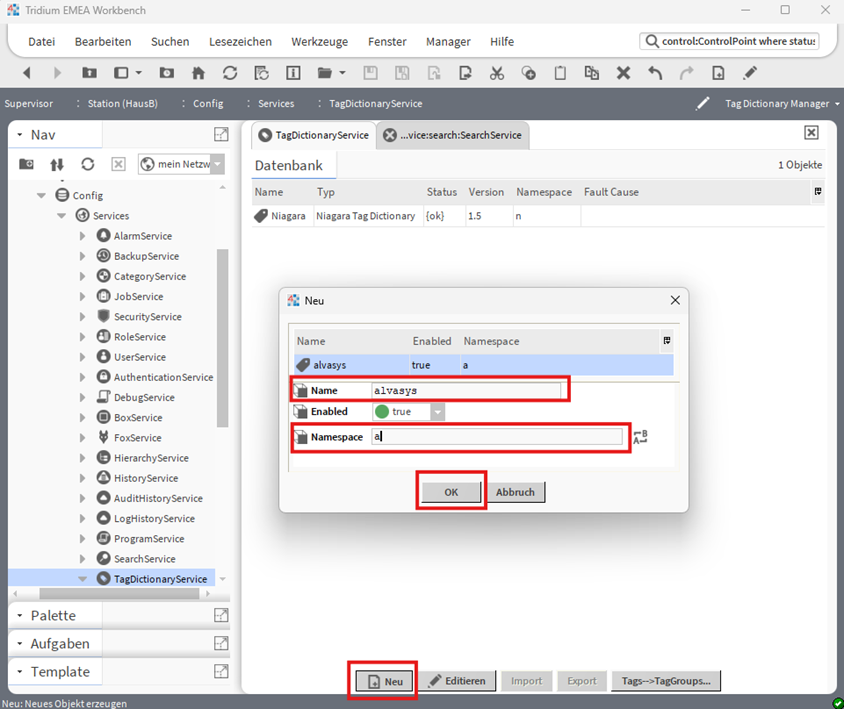Click the Duplicate toolbar icon
The image size is (844, 709).
(x=592, y=73)
